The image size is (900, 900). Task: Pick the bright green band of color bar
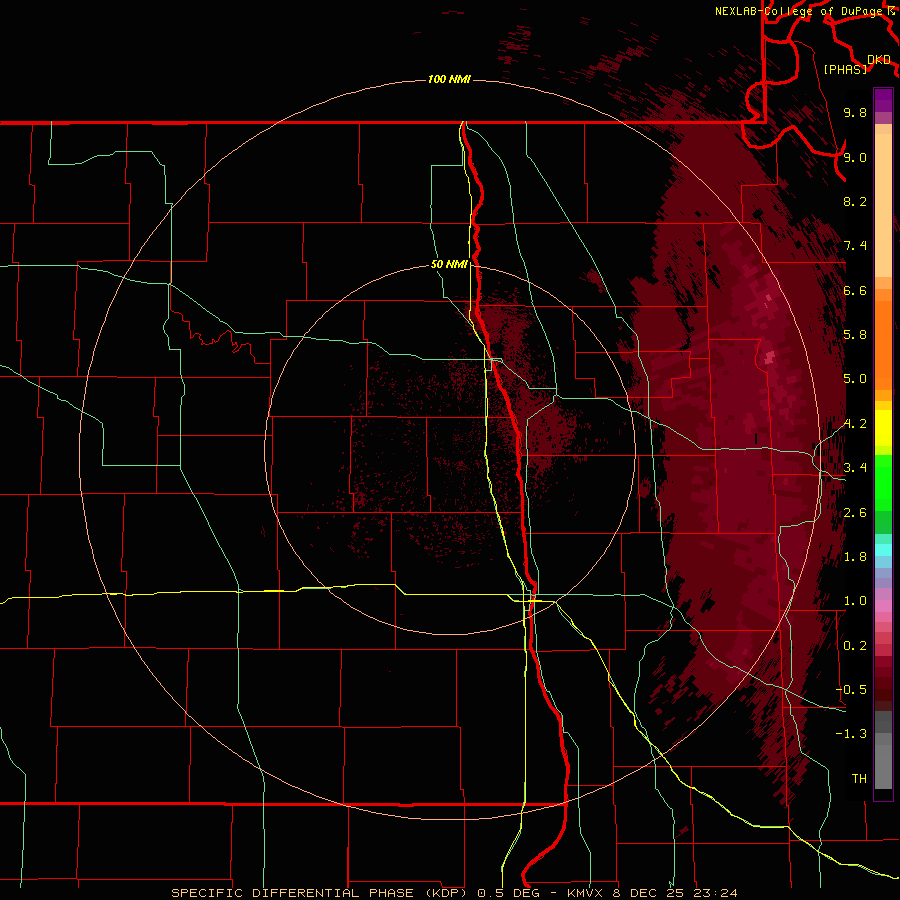click(x=883, y=482)
